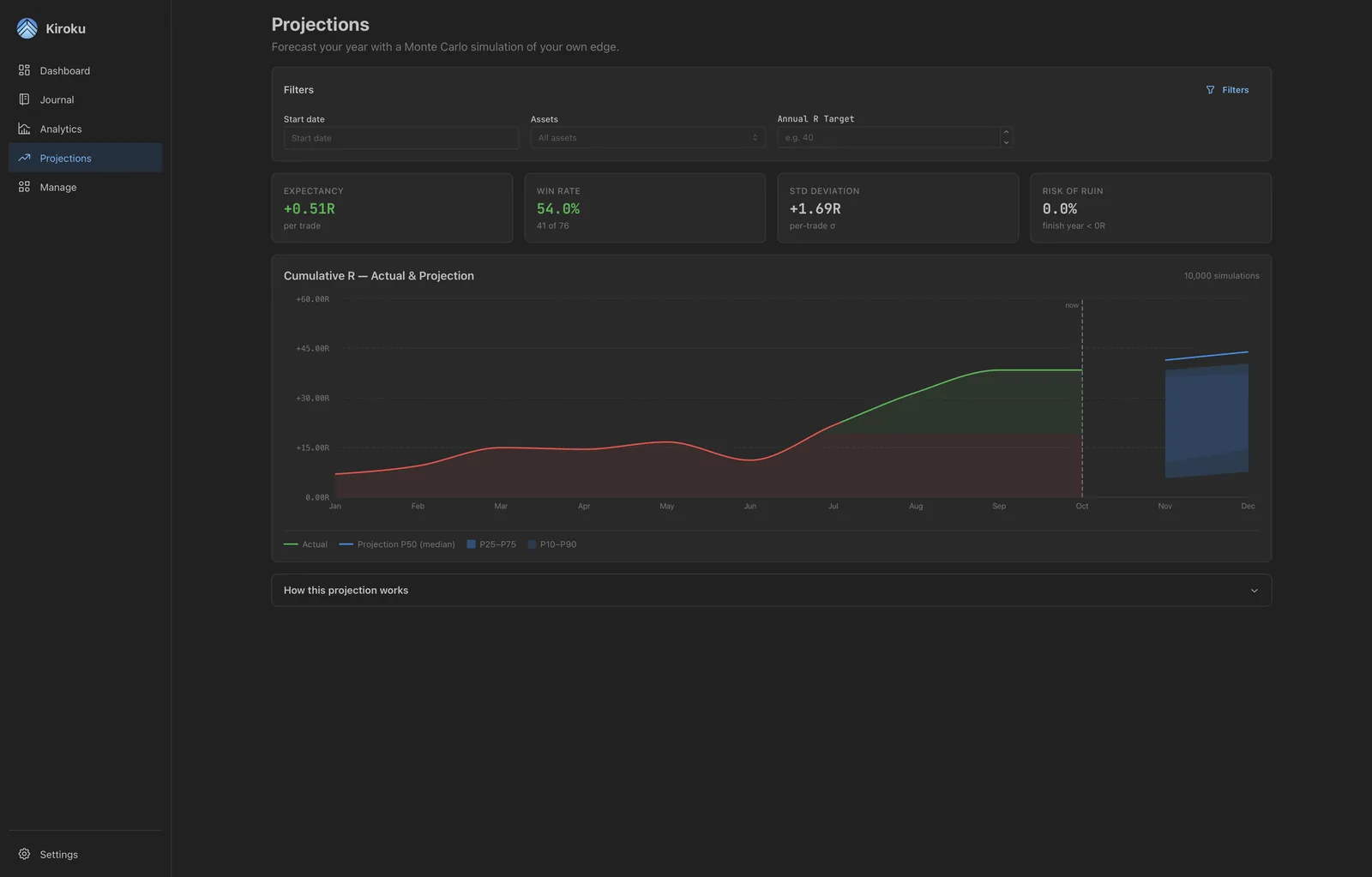Image resolution: width=1372 pixels, height=877 pixels.
Task: Toggle the Actual series in legend
Action: (305, 544)
